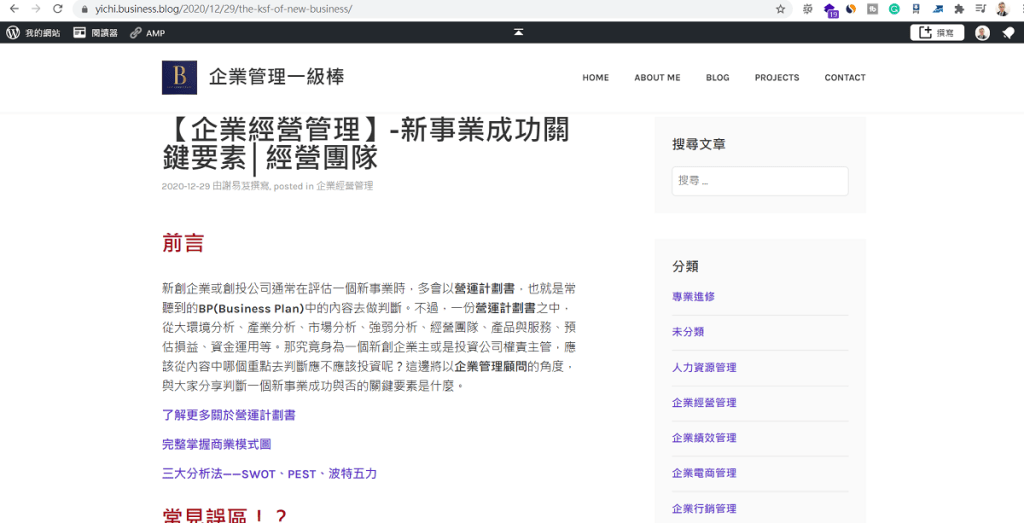Click the collapse arrow in admin bar center
The width and height of the screenshot is (1024, 523).
519,32
